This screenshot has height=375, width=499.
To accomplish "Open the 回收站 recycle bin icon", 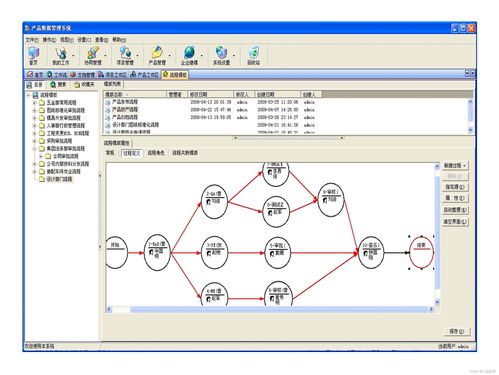I will pyautogui.click(x=253, y=56).
